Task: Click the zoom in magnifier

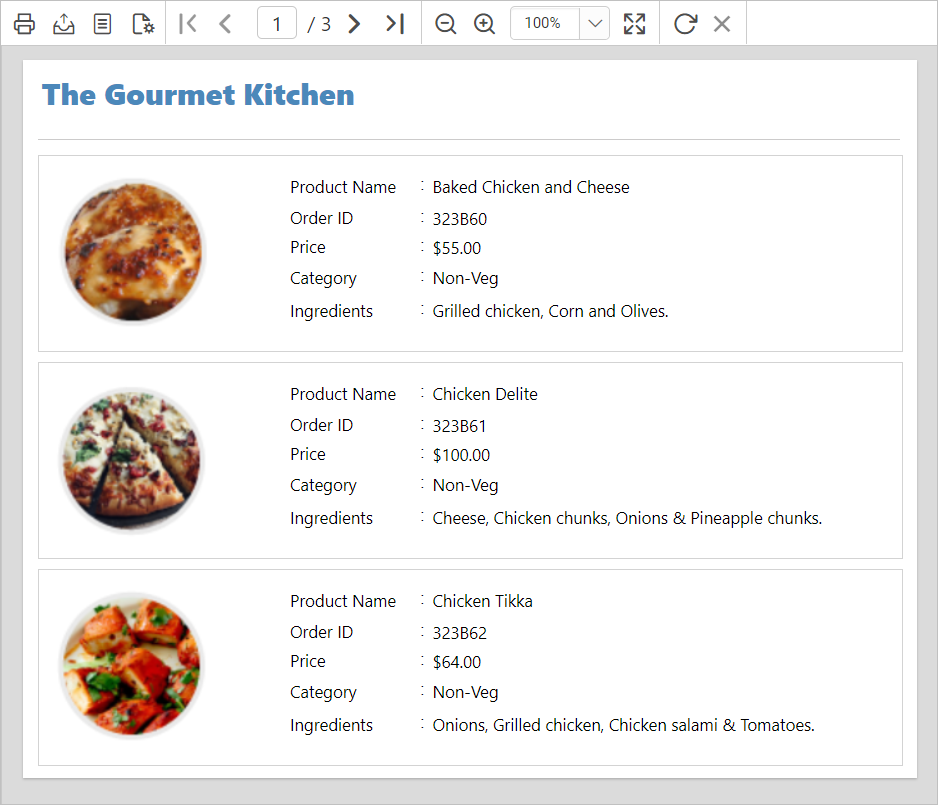Action: click(484, 24)
